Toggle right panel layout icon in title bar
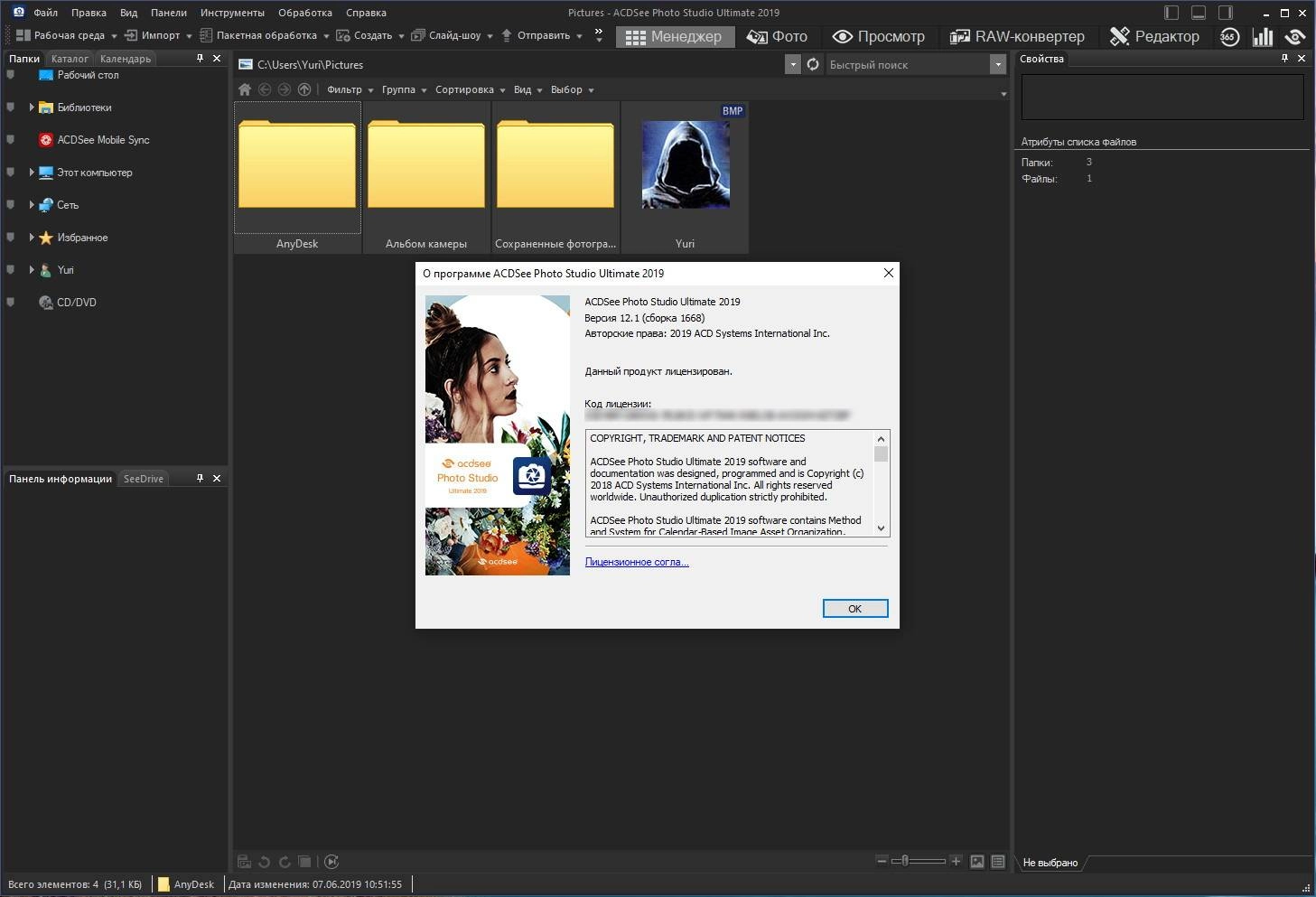The height and width of the screenshot is (897, 1316). (1226, 13)
